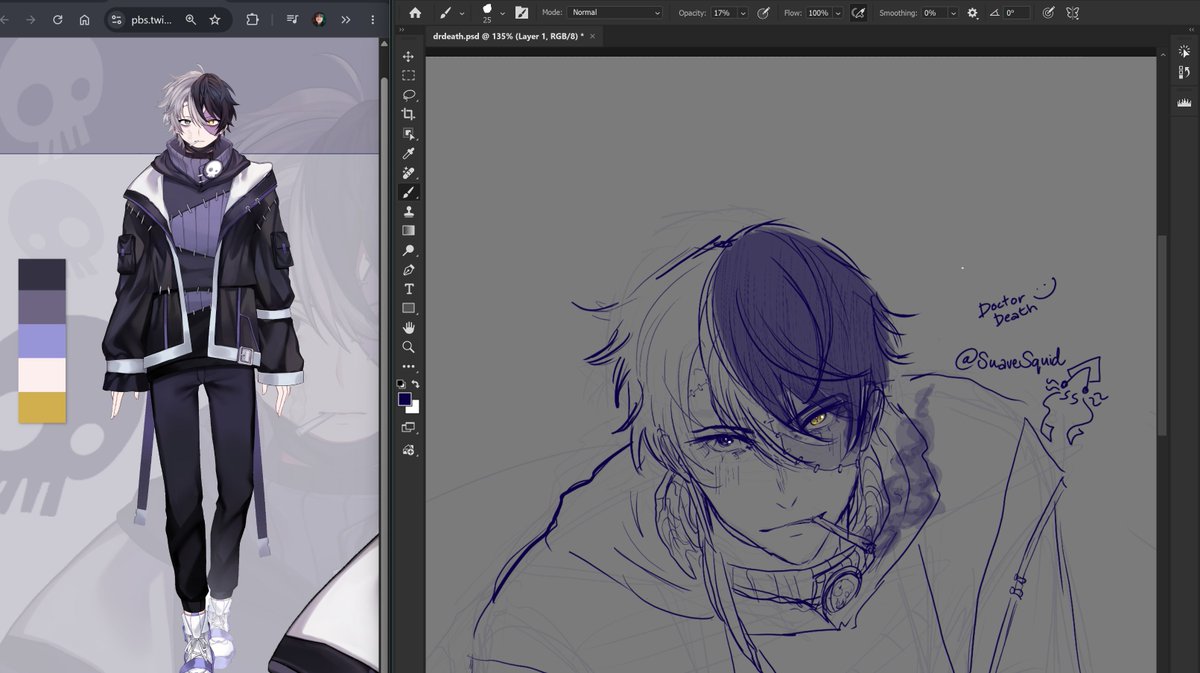
Task: Open the zoom magnifier in Chrome address bar
Action: 190,19
